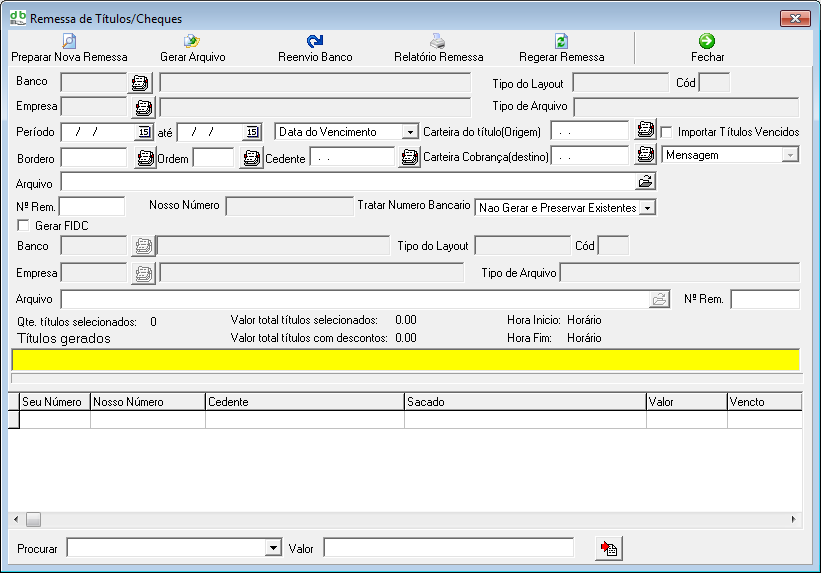Click Seu Número column header
The width and height of the screenshot is (821, 573).
[x=55, y=402]
